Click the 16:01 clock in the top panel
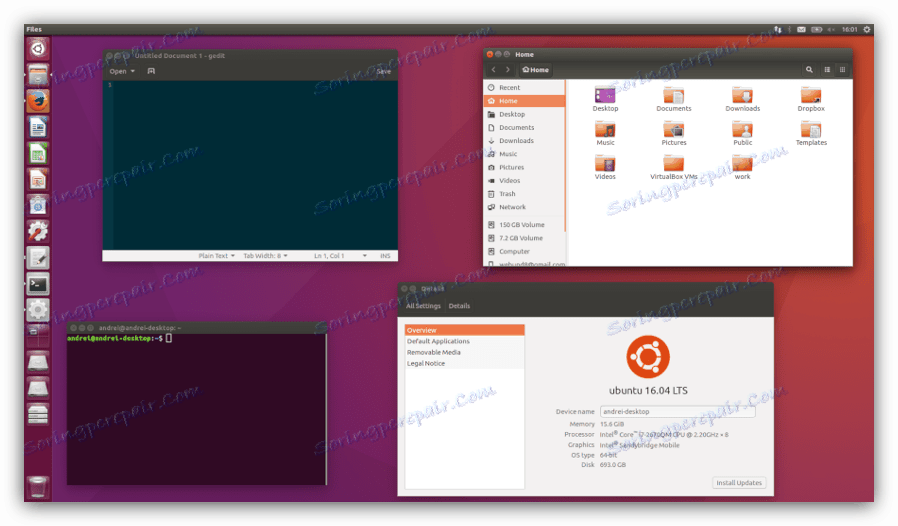The height and width of the screenshot is (526, 898). click(x=849, y=29)
